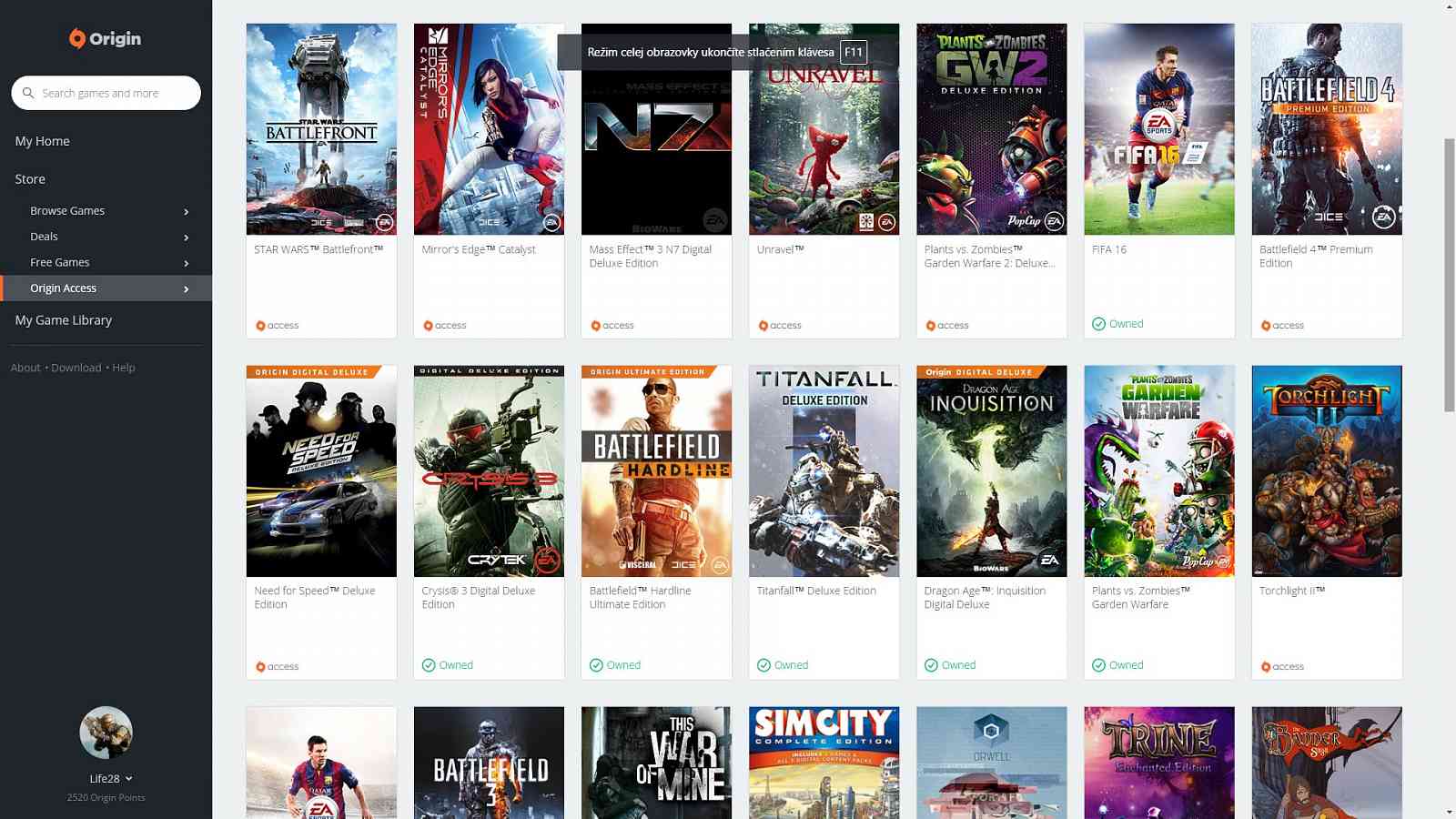Expand the Free Games submenu
This screenshot has width=1456, height=819.
tap(187, 262)
